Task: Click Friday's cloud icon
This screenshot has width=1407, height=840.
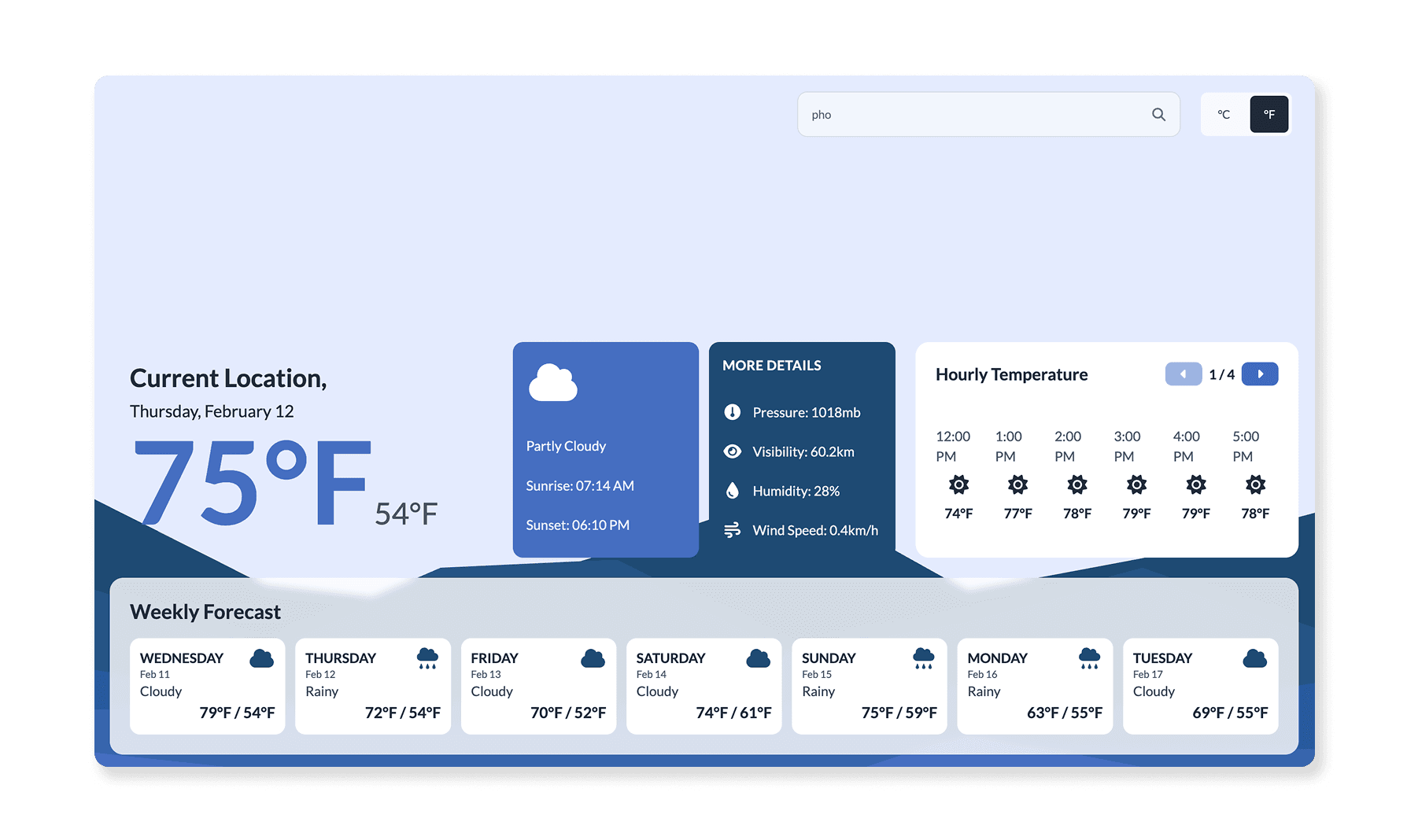Action: [593, 658]
